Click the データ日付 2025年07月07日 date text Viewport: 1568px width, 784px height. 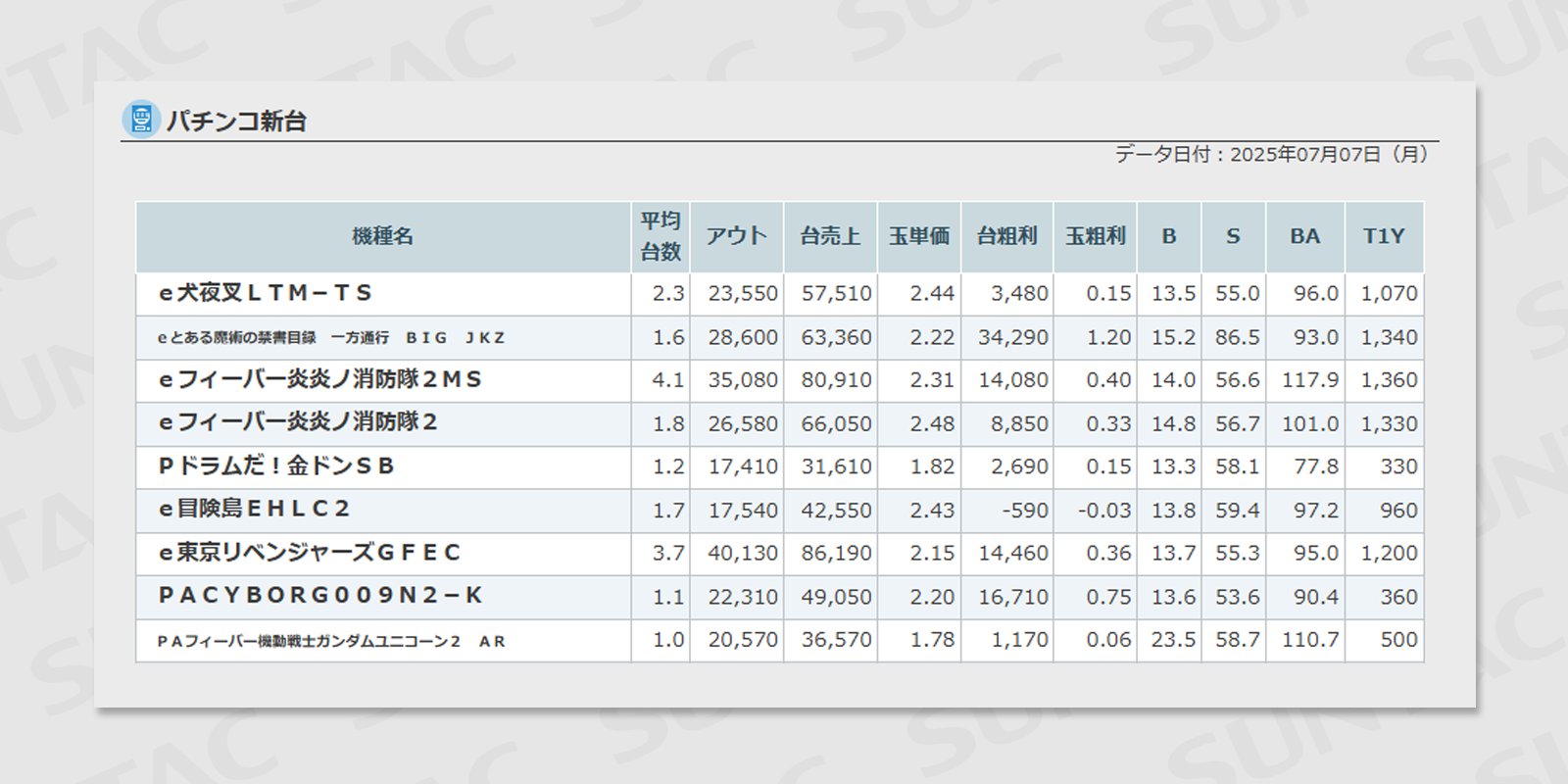pos(1271,154)
